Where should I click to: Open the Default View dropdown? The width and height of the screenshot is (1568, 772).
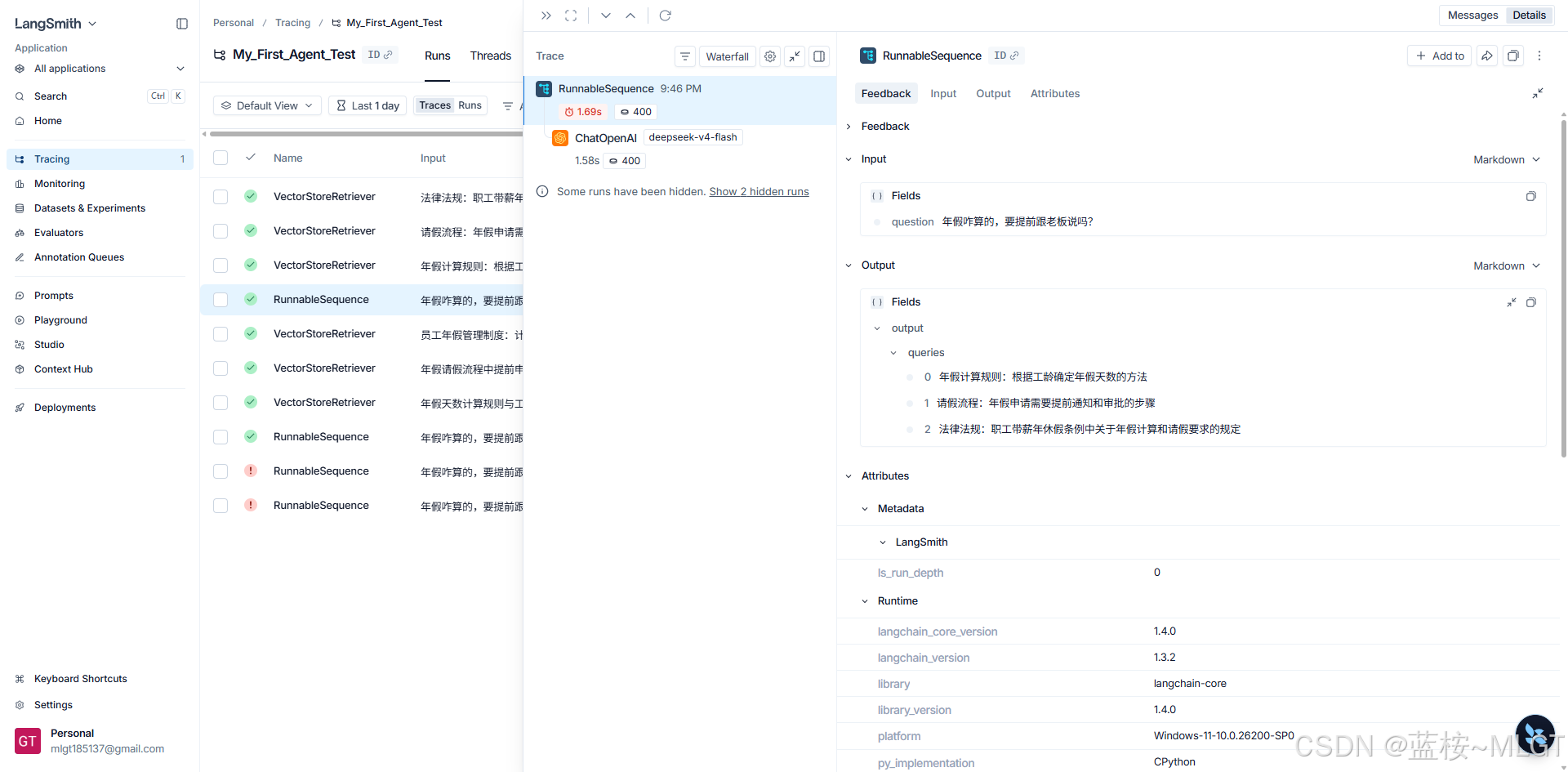pyautogui.click(x=267, y=106)
